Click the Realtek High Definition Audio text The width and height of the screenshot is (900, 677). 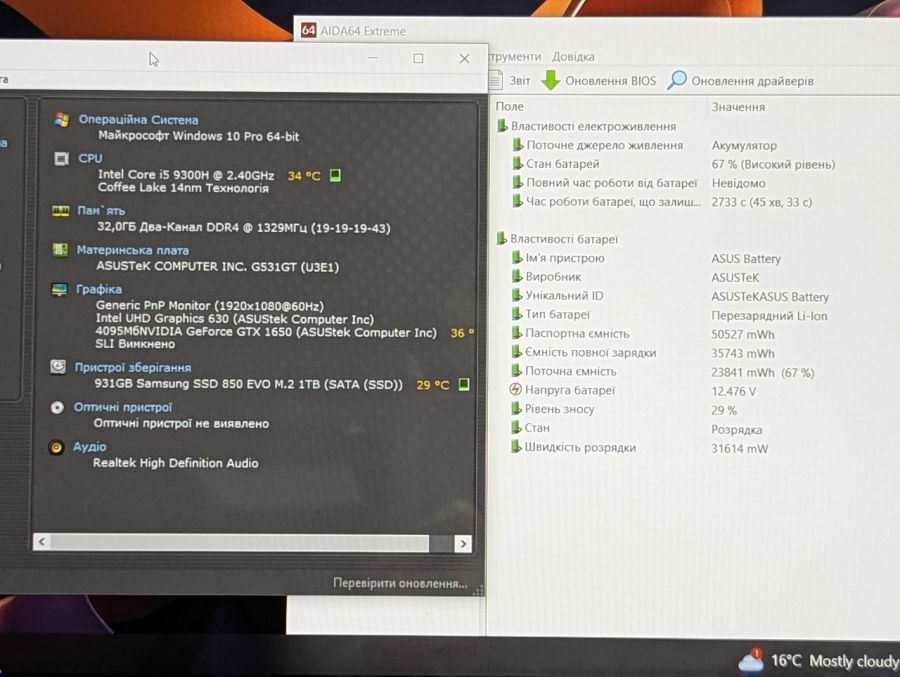pyautogui.click(x=176, y=463)
